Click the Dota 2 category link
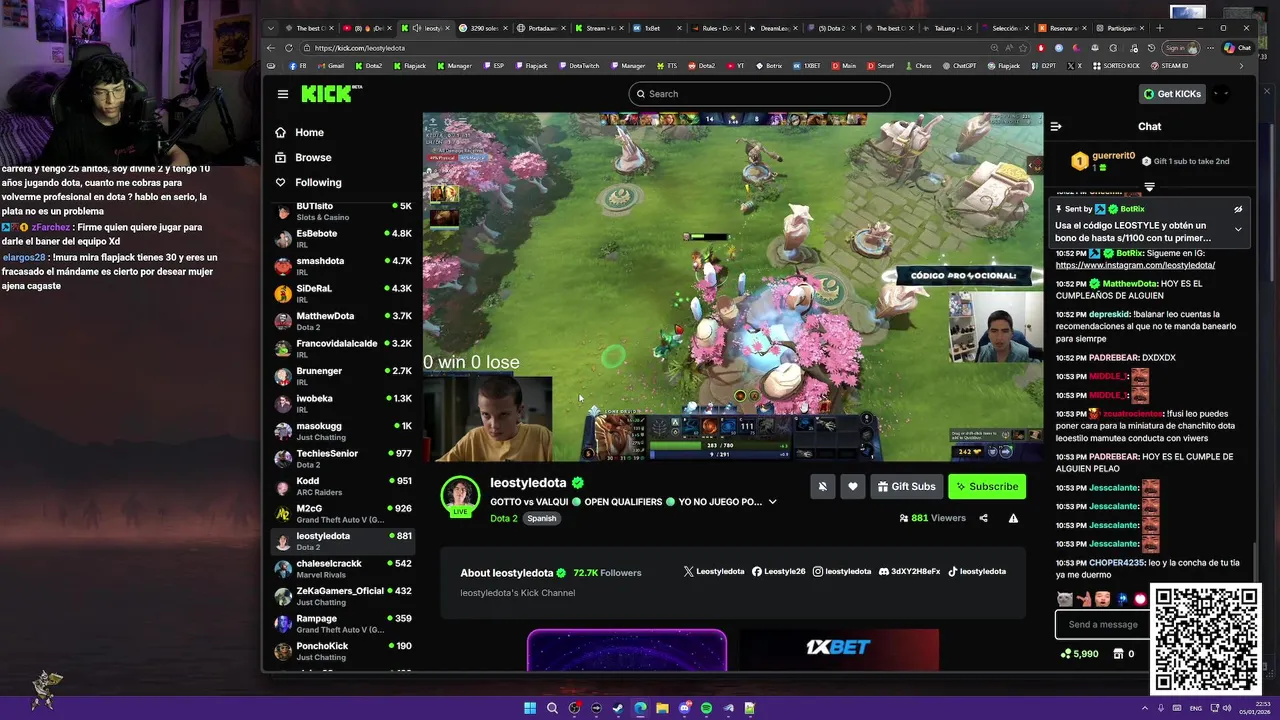This screenshot has width=1280, height=720. (504, 518)
